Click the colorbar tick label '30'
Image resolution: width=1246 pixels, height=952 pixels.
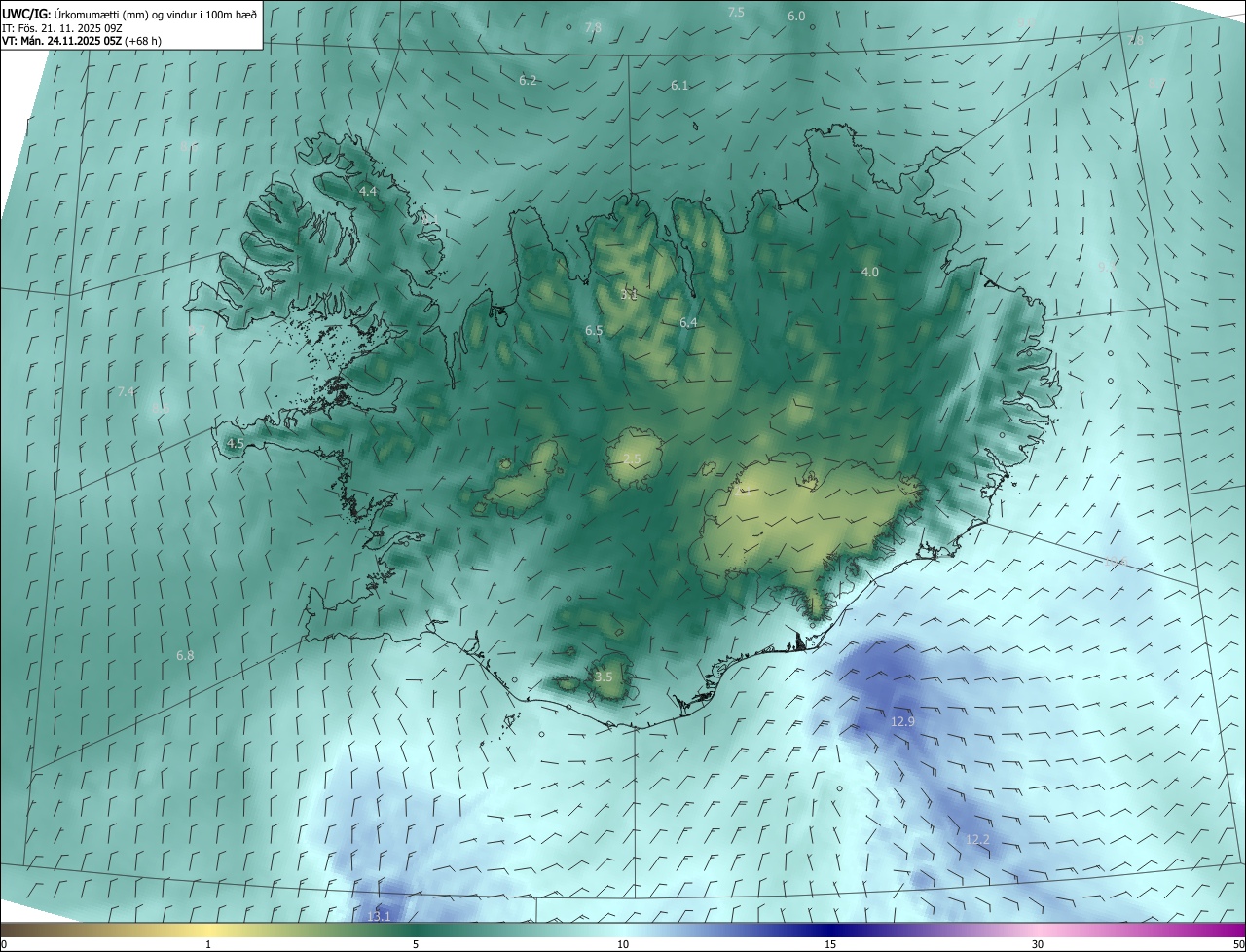(1038, 944)
